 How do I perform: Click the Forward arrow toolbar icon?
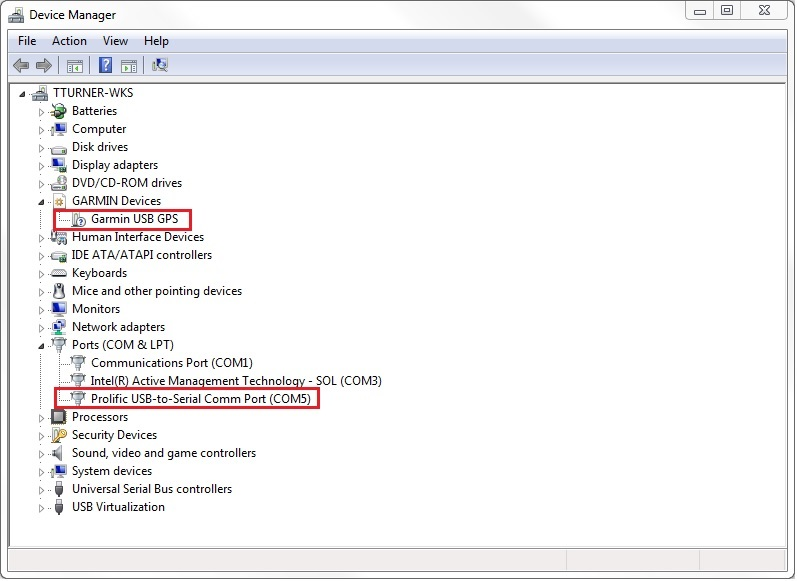pyautogui.click(x=44, y=66)
